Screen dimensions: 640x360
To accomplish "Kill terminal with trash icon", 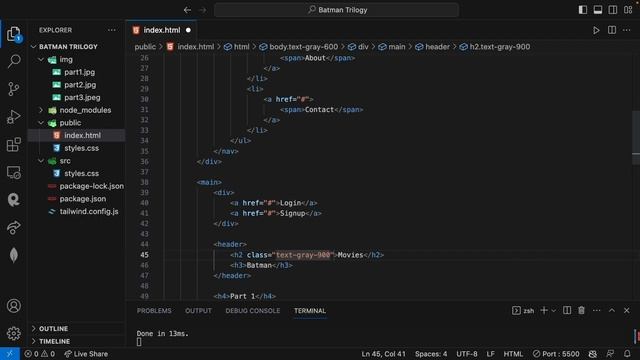I will point(581,311).
